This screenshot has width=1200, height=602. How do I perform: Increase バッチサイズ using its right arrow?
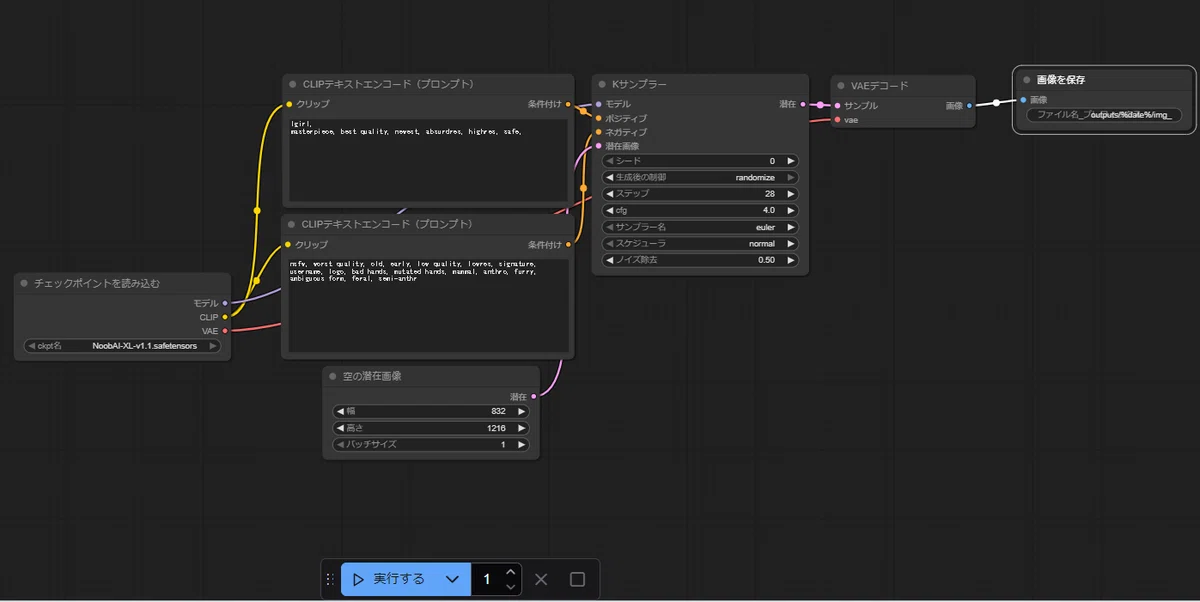(521, 444)
